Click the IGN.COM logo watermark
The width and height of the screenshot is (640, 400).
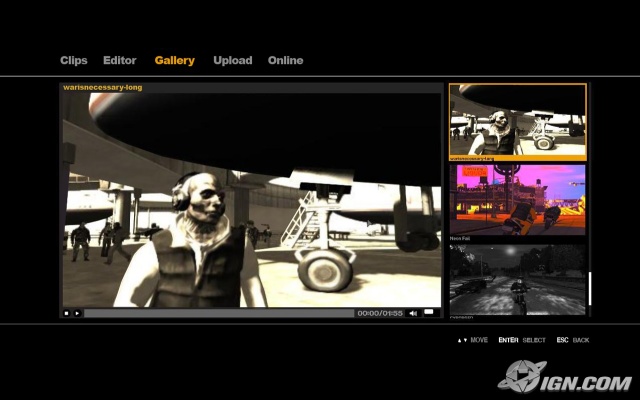564,377
